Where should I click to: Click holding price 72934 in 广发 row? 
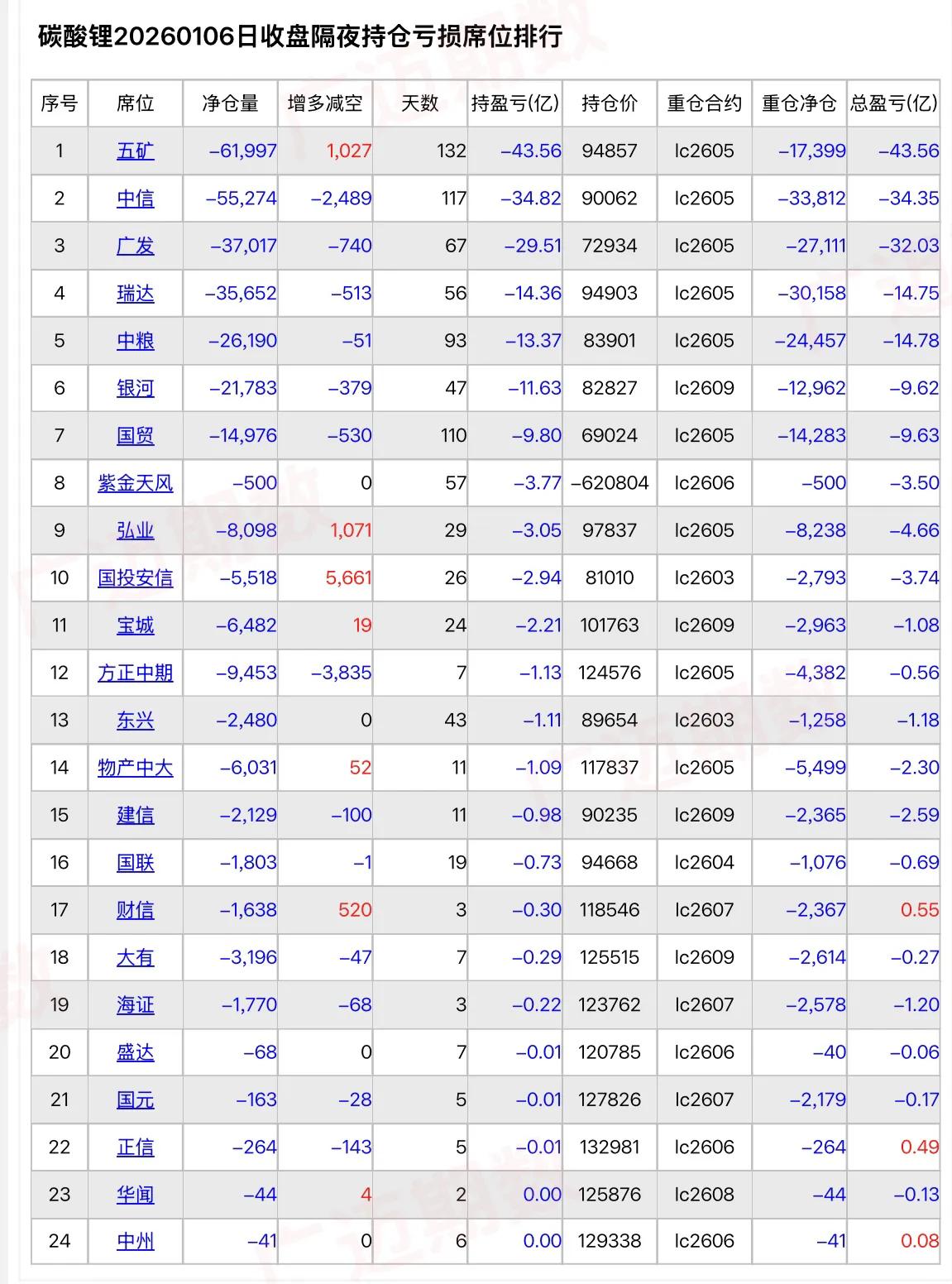tap(610, 246)
